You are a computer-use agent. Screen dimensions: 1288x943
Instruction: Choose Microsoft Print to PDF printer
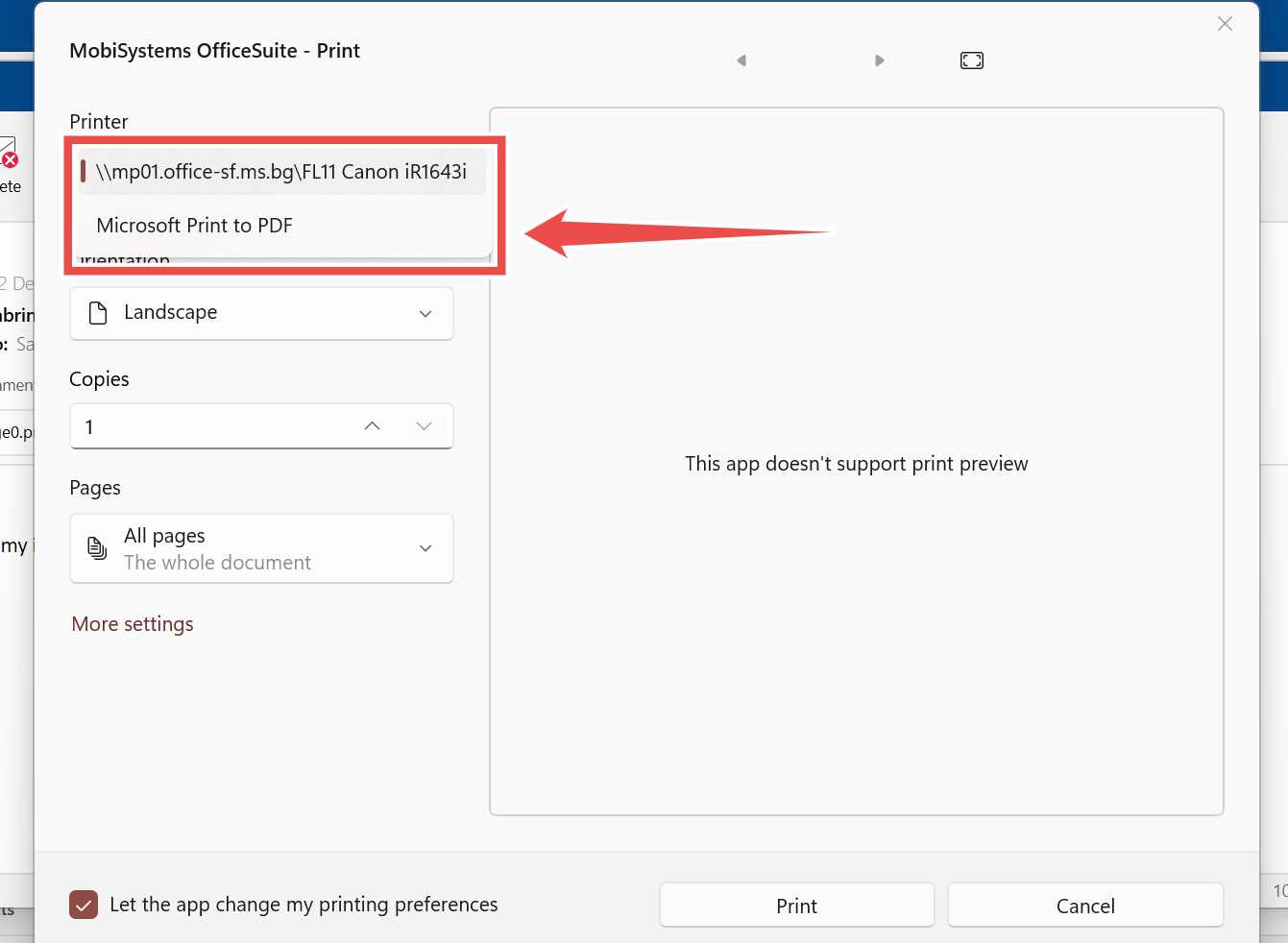click(281, 226)
